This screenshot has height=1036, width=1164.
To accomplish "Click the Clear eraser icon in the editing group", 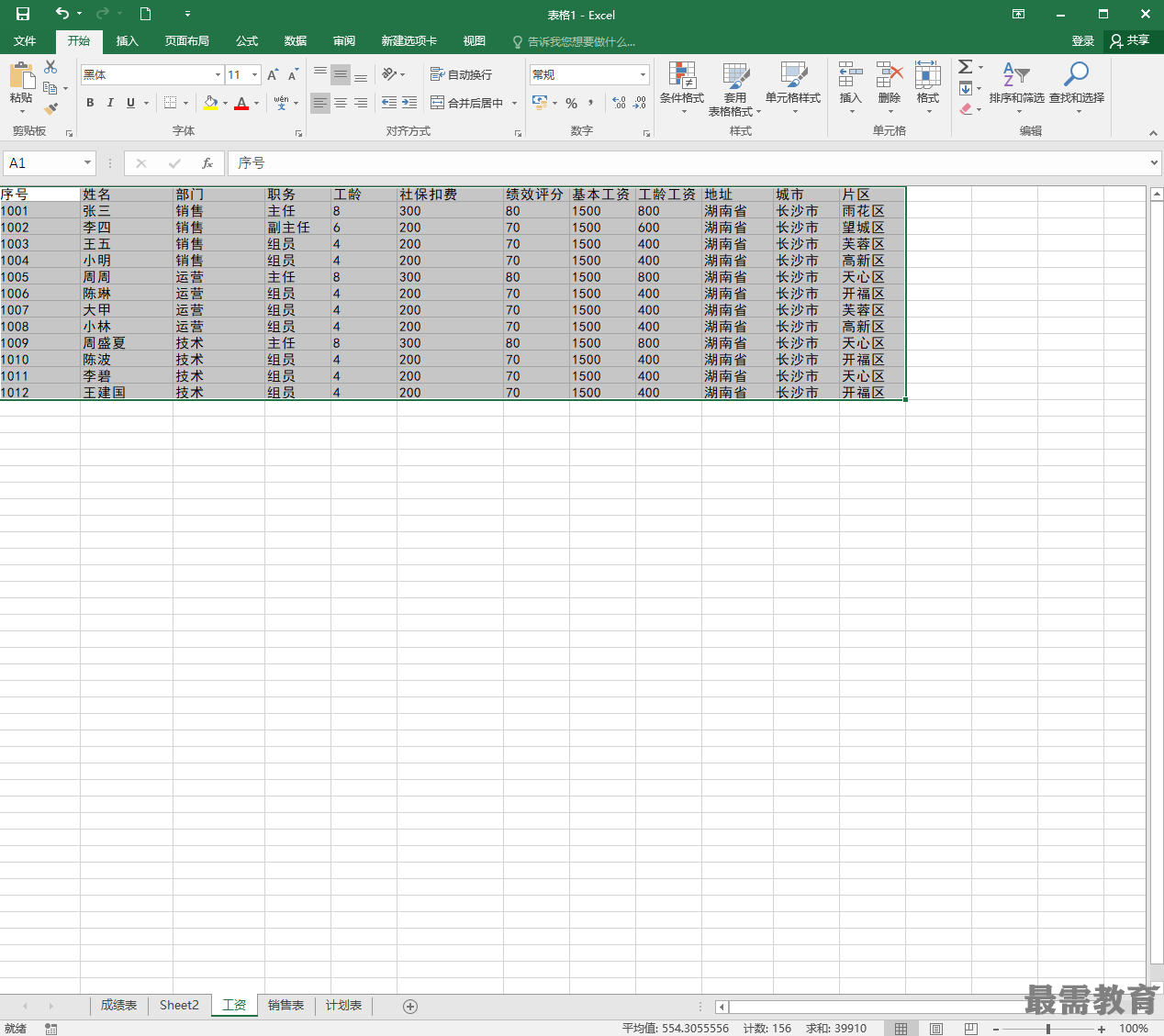I will coord(966,109).
